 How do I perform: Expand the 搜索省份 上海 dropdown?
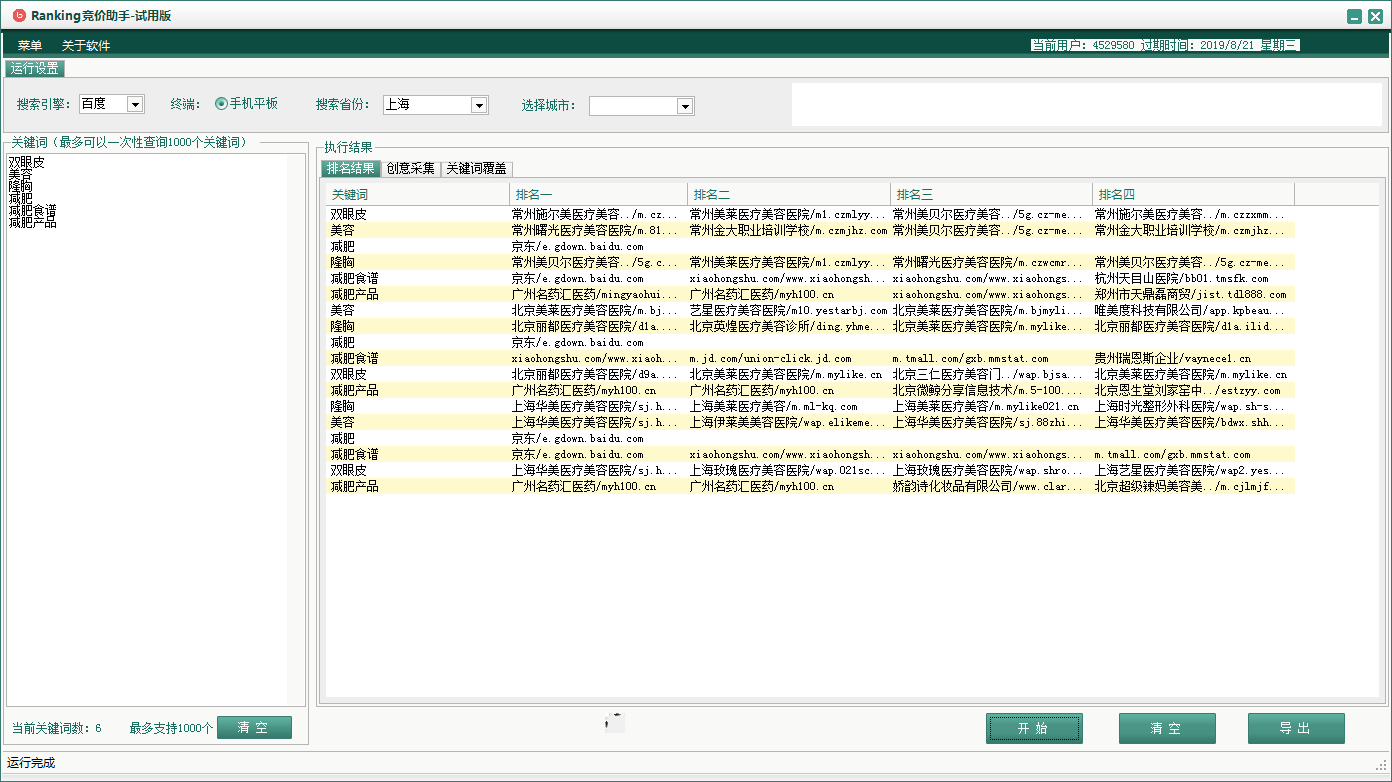tap(479, 105)
